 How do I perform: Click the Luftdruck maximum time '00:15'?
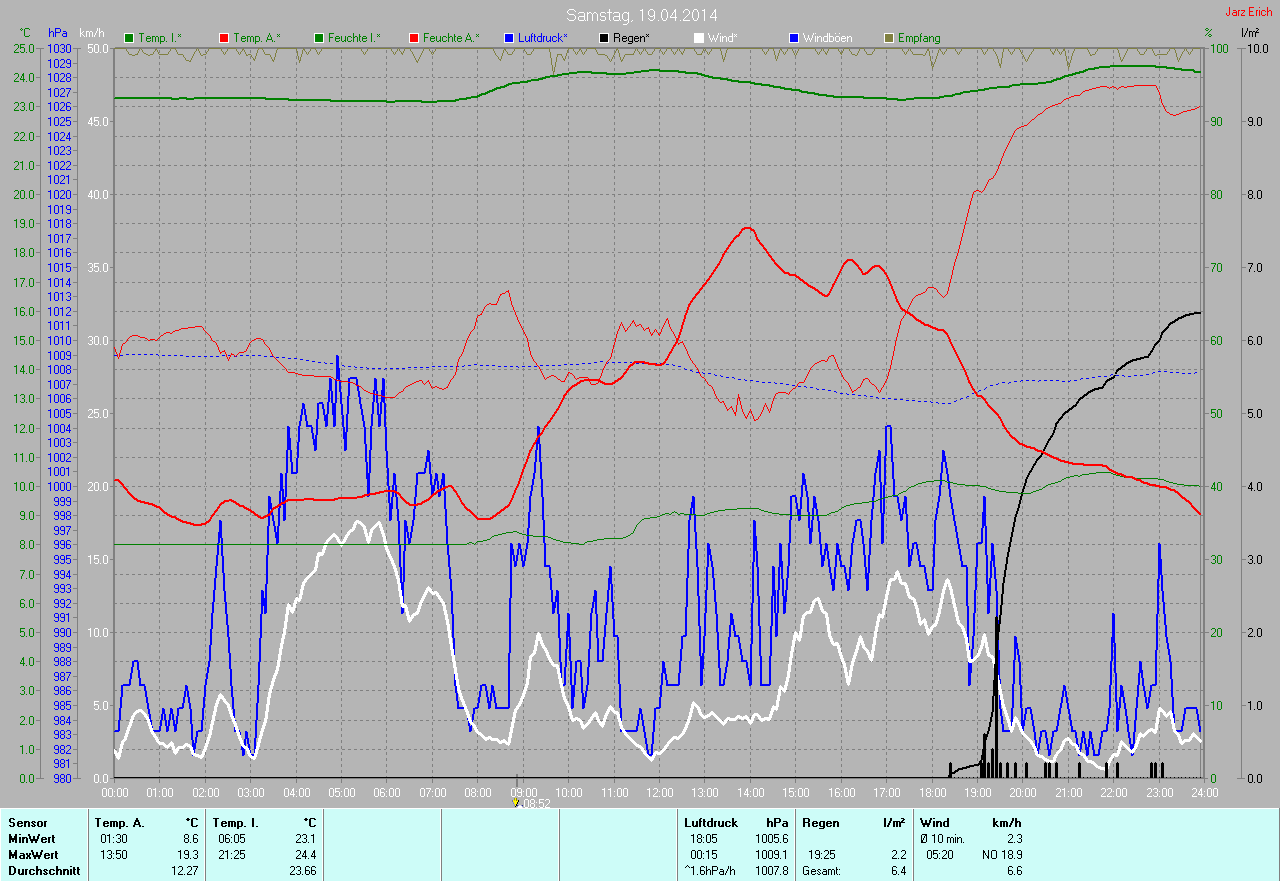[x=704, y=854]
